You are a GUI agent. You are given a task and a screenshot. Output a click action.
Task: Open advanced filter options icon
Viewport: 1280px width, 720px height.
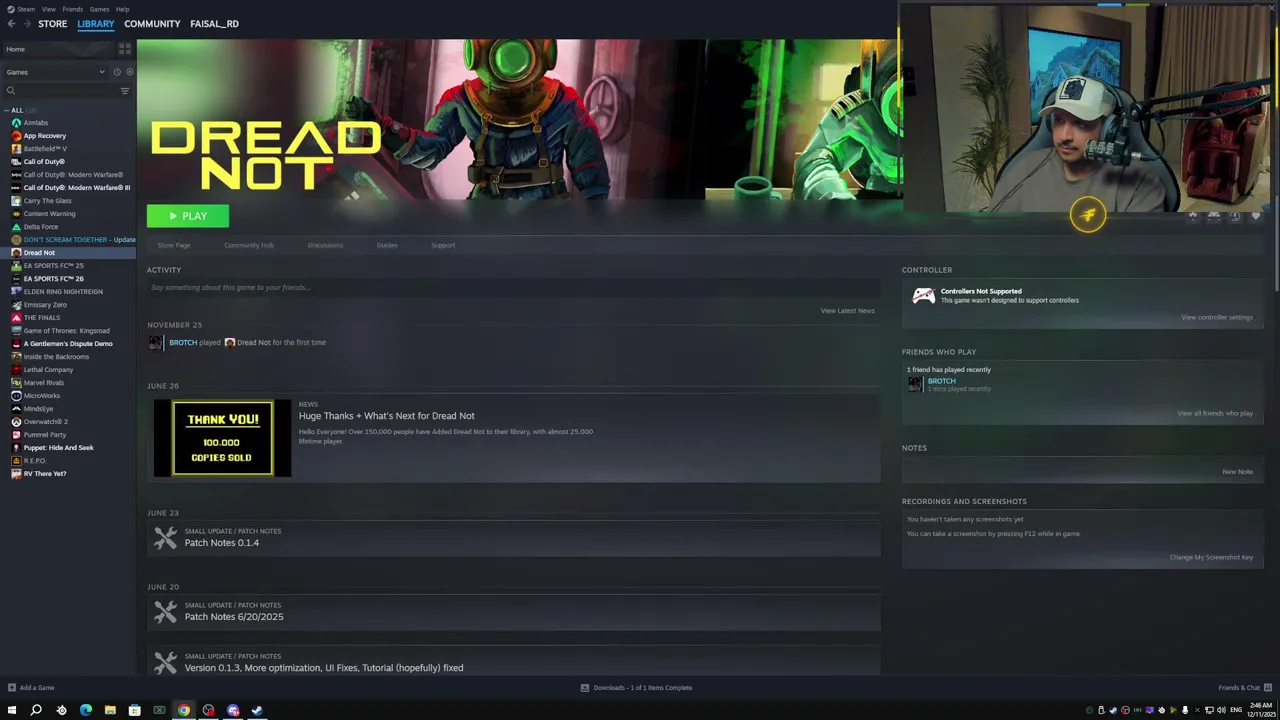[x=125, y=91]
